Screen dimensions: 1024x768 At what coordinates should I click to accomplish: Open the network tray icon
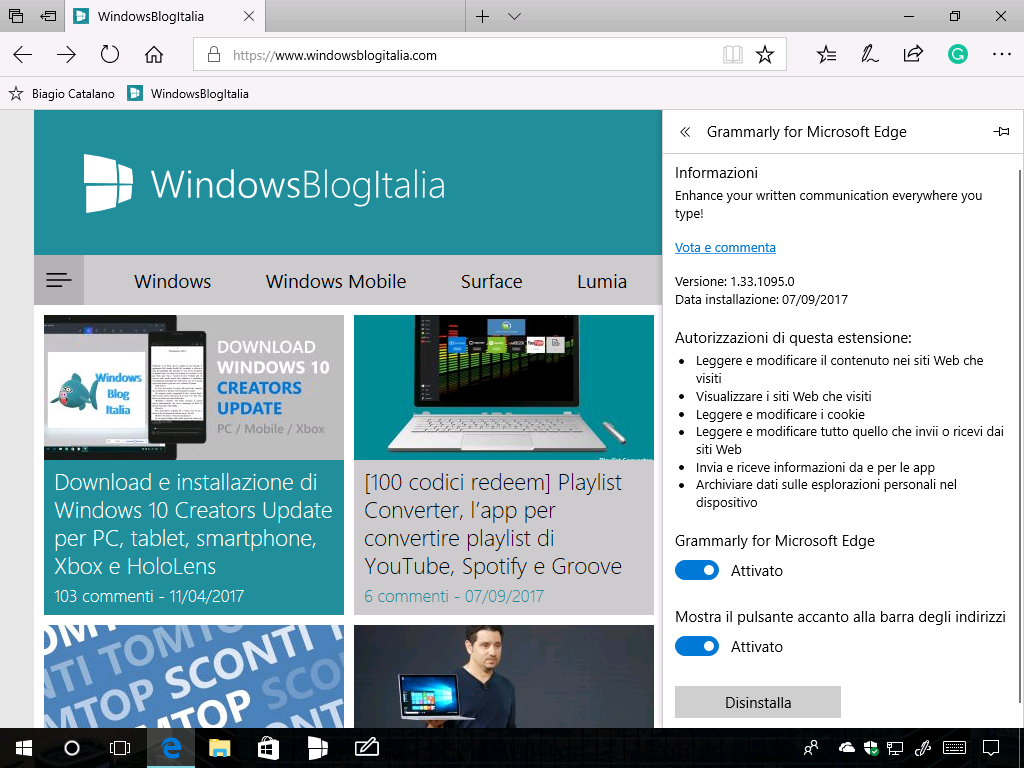[895, 748]
